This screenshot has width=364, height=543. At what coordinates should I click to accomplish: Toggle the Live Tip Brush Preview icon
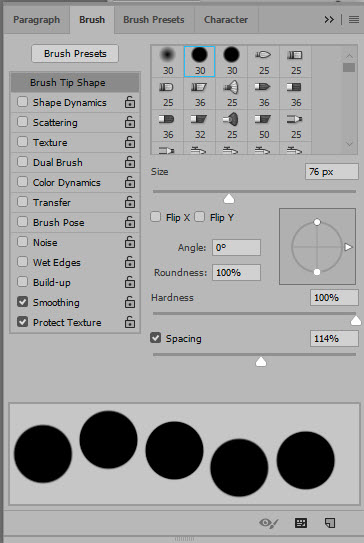coord(269,523)
